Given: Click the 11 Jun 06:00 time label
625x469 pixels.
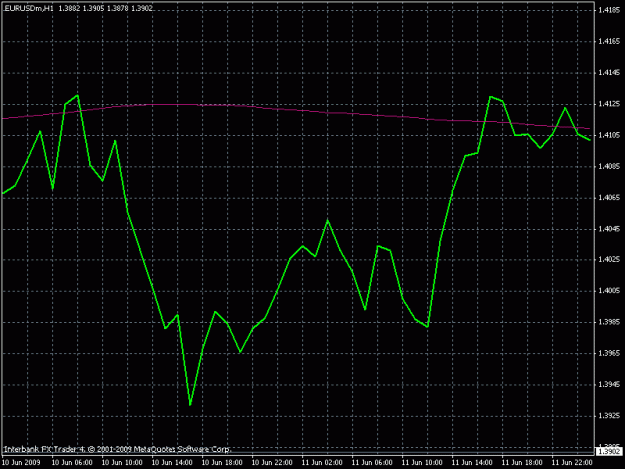Looking at the screenshot, I should [x=372, y=463].
